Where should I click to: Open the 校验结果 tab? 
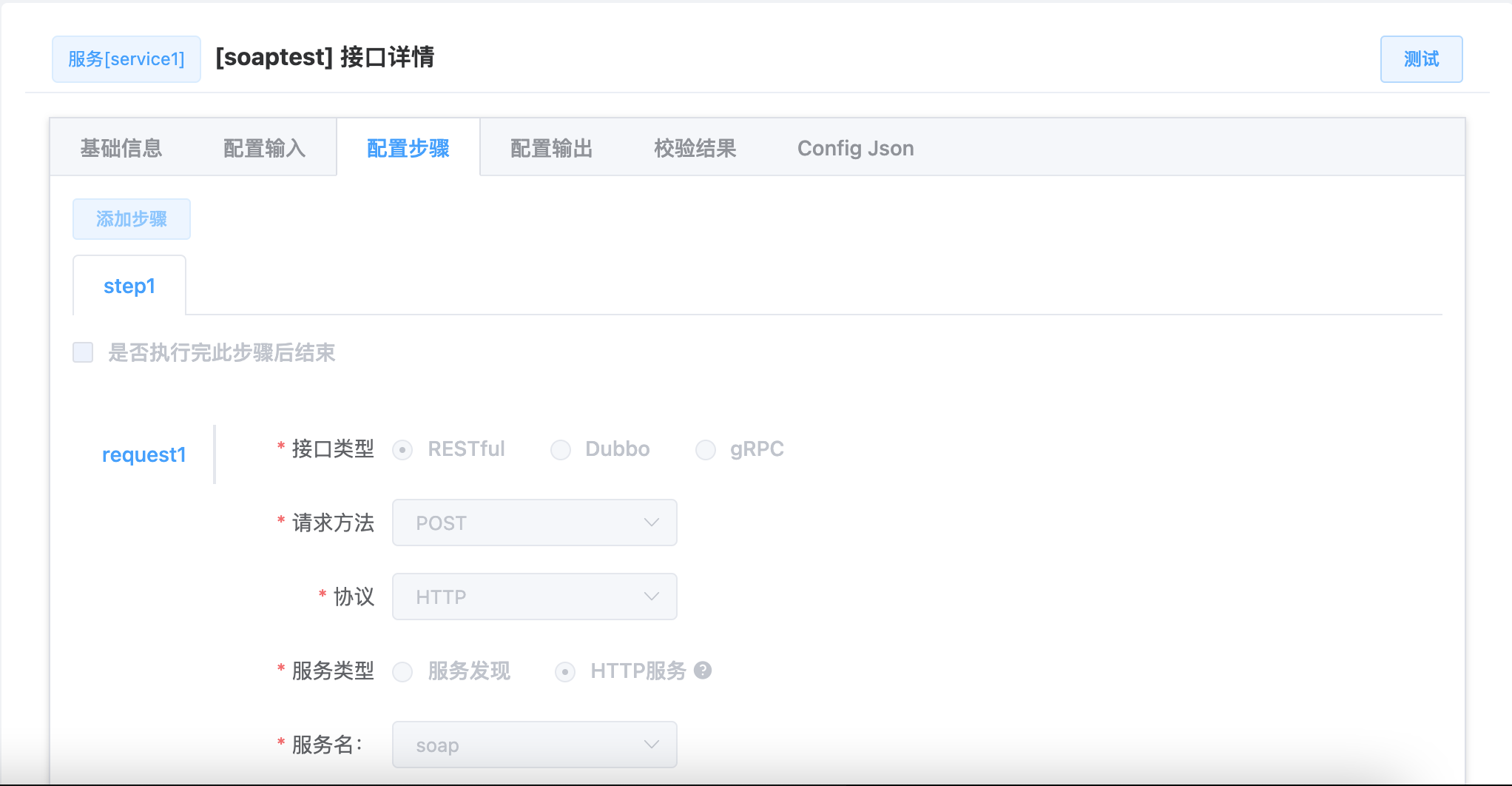click(x=695, y=148)
